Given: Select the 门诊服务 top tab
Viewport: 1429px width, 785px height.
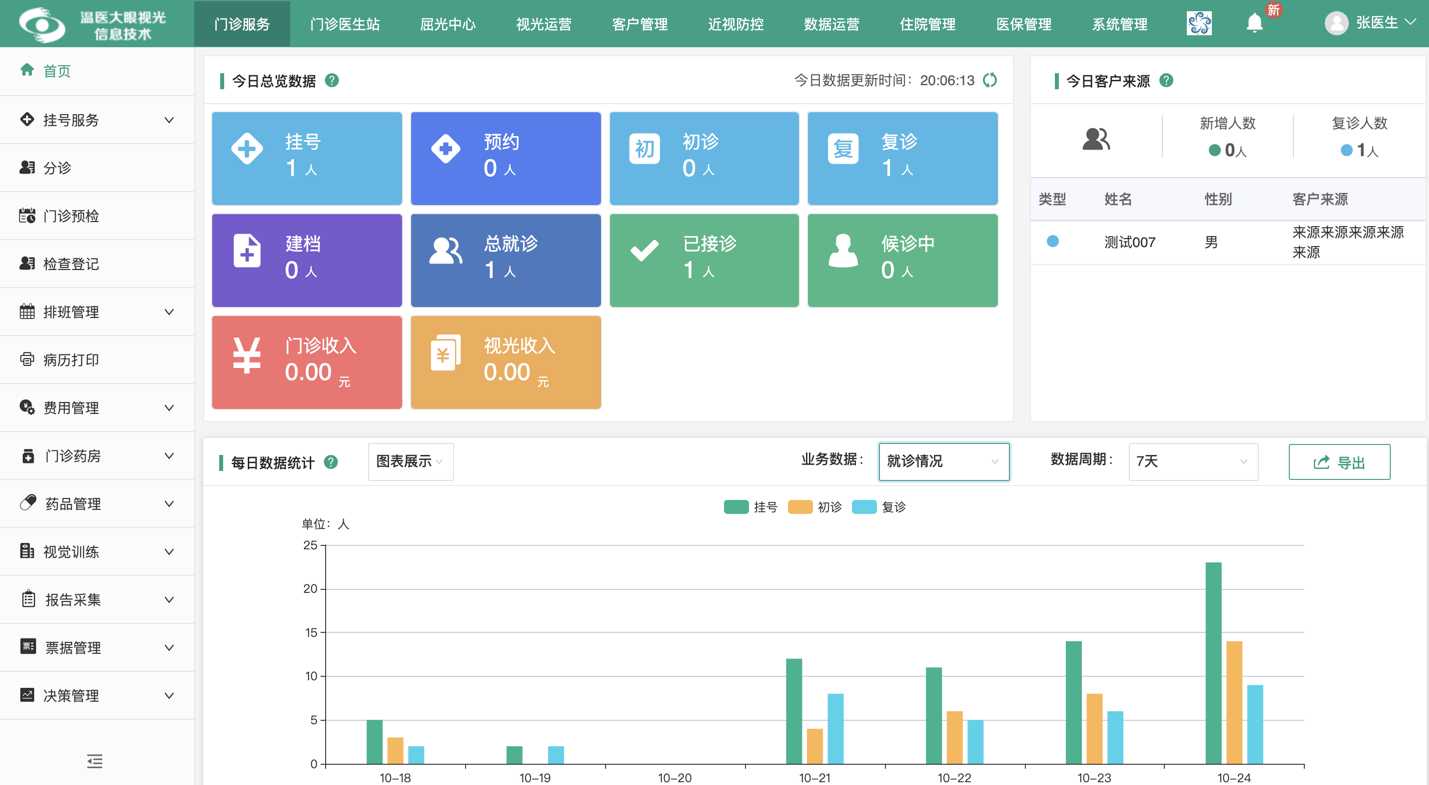Looking at the screenshot, I should click(242, 24).
